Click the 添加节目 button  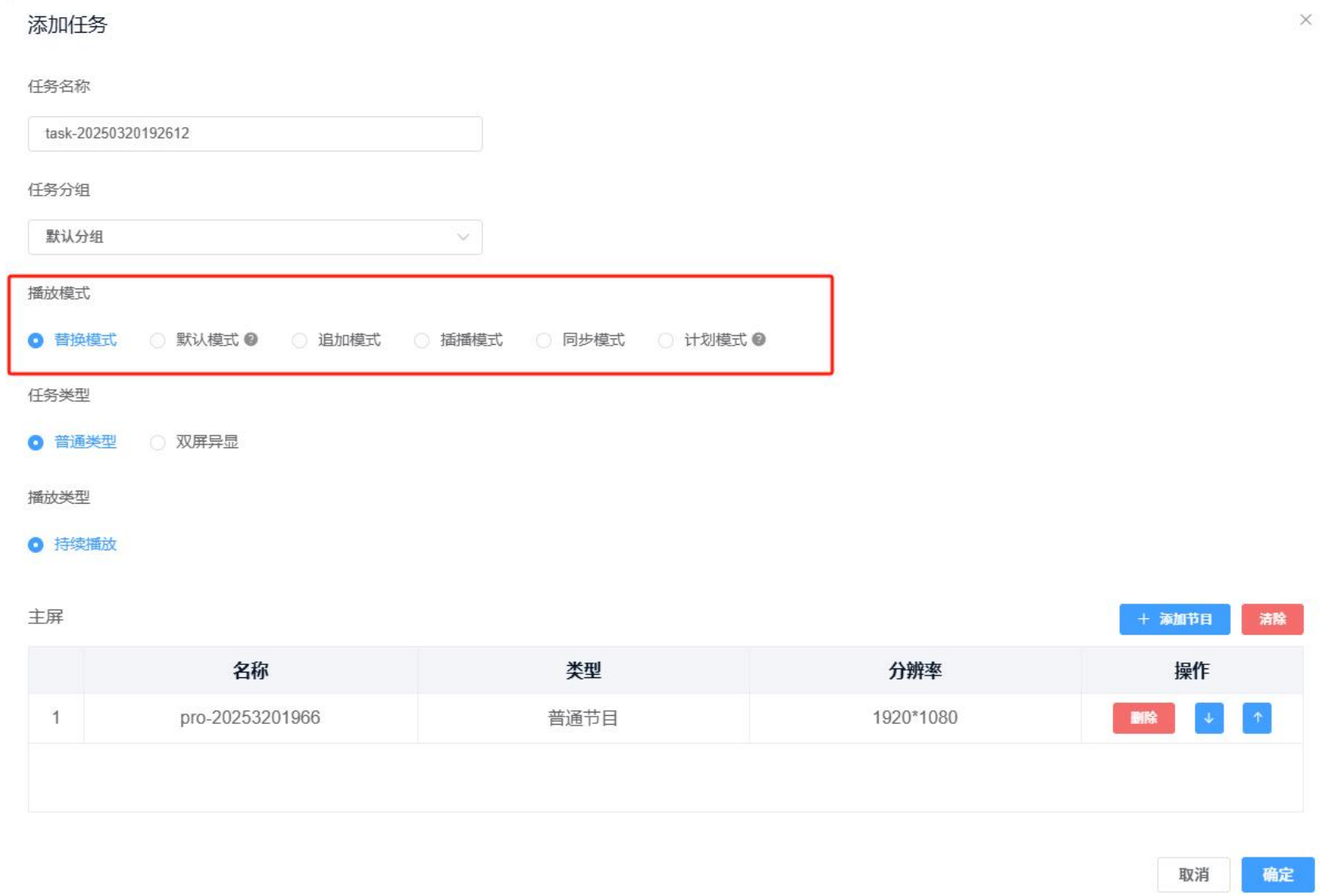[1173, 619]
